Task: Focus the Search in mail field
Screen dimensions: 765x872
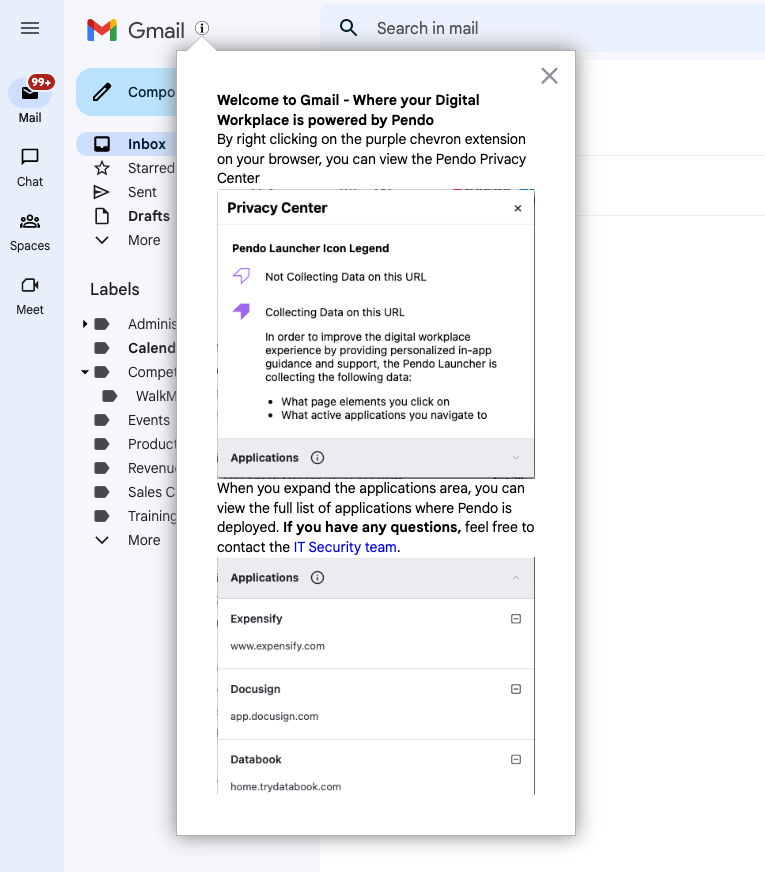Action: (x=542, y=28)
